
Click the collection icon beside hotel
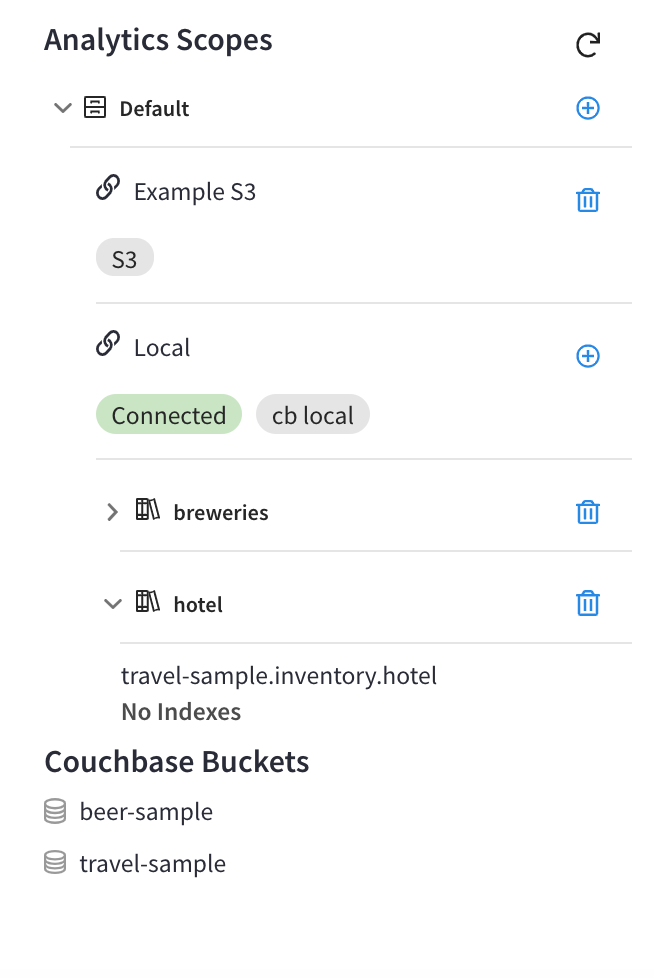point(148,603)
